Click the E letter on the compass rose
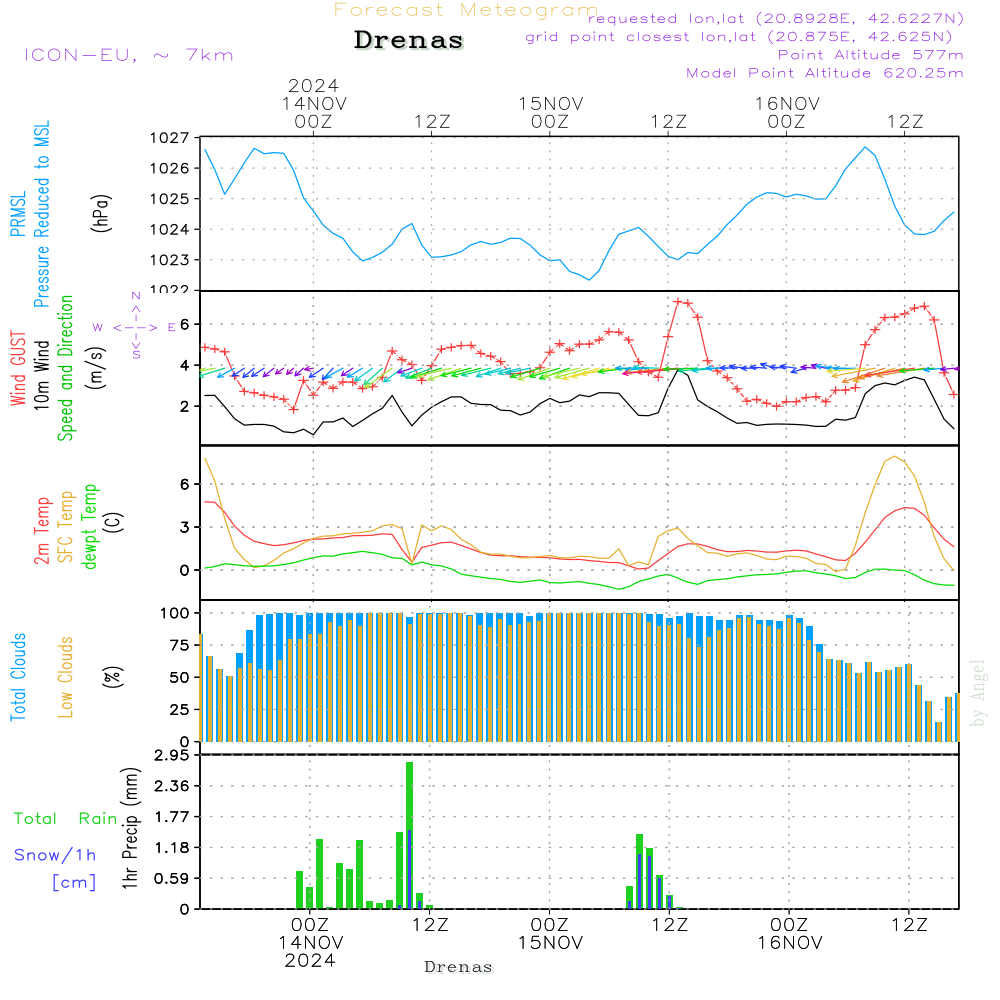Screen dimensions: 1000x1000 click(x=171, y=328)
